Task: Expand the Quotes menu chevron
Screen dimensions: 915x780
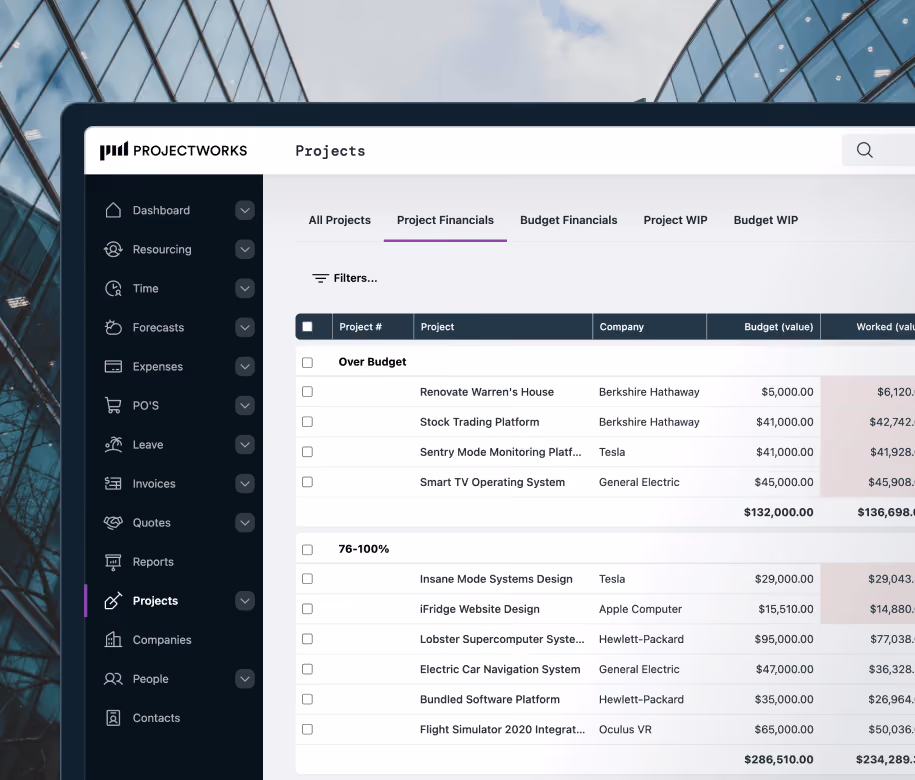Action: 245,523
